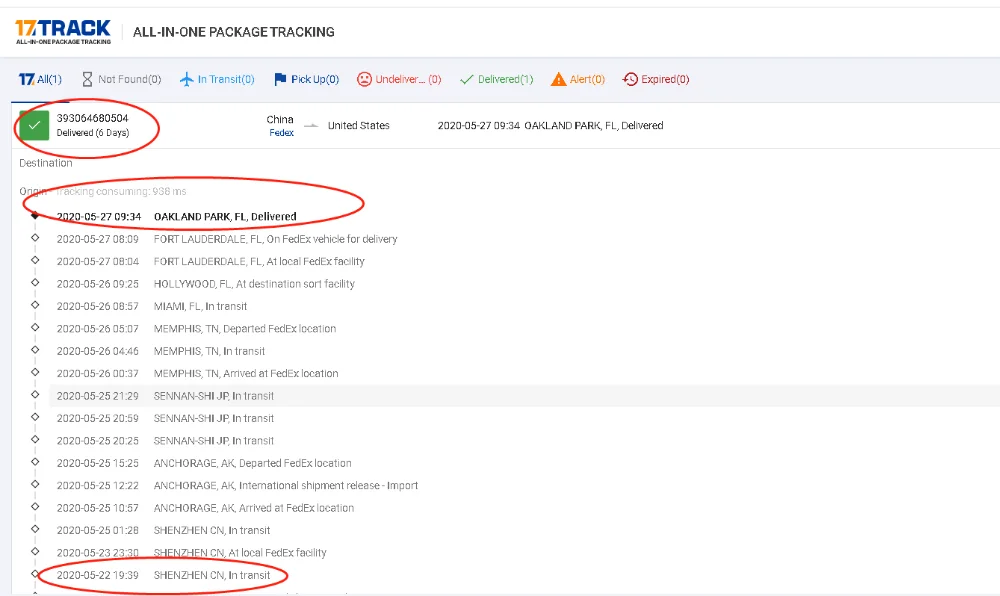Open the Pick Up(0) tab
The width and height of the screenshot is (1000, 596).
[x=306, y=79]
